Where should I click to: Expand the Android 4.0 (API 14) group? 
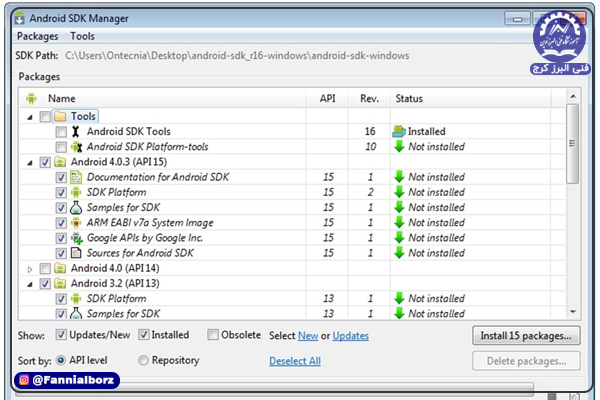point(30,269)
